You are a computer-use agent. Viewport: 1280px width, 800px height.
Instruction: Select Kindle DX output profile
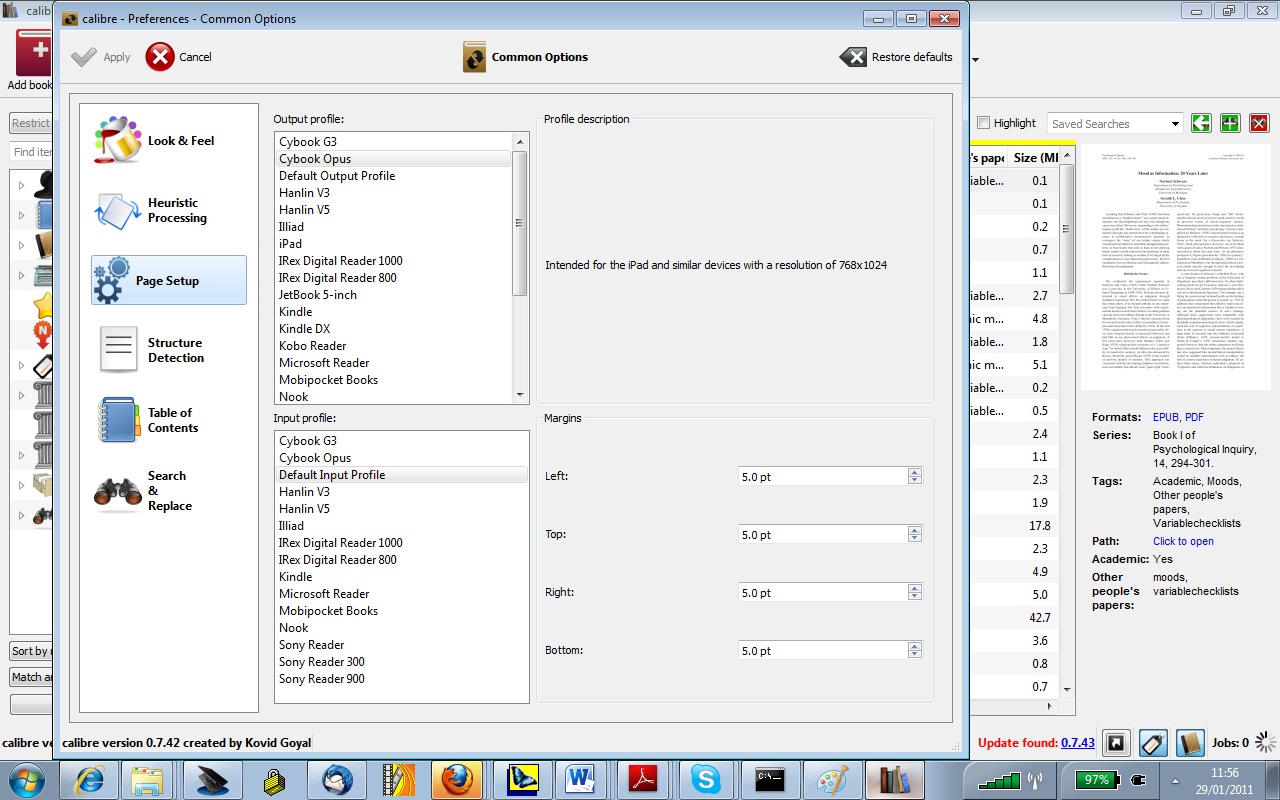[393, 328]
